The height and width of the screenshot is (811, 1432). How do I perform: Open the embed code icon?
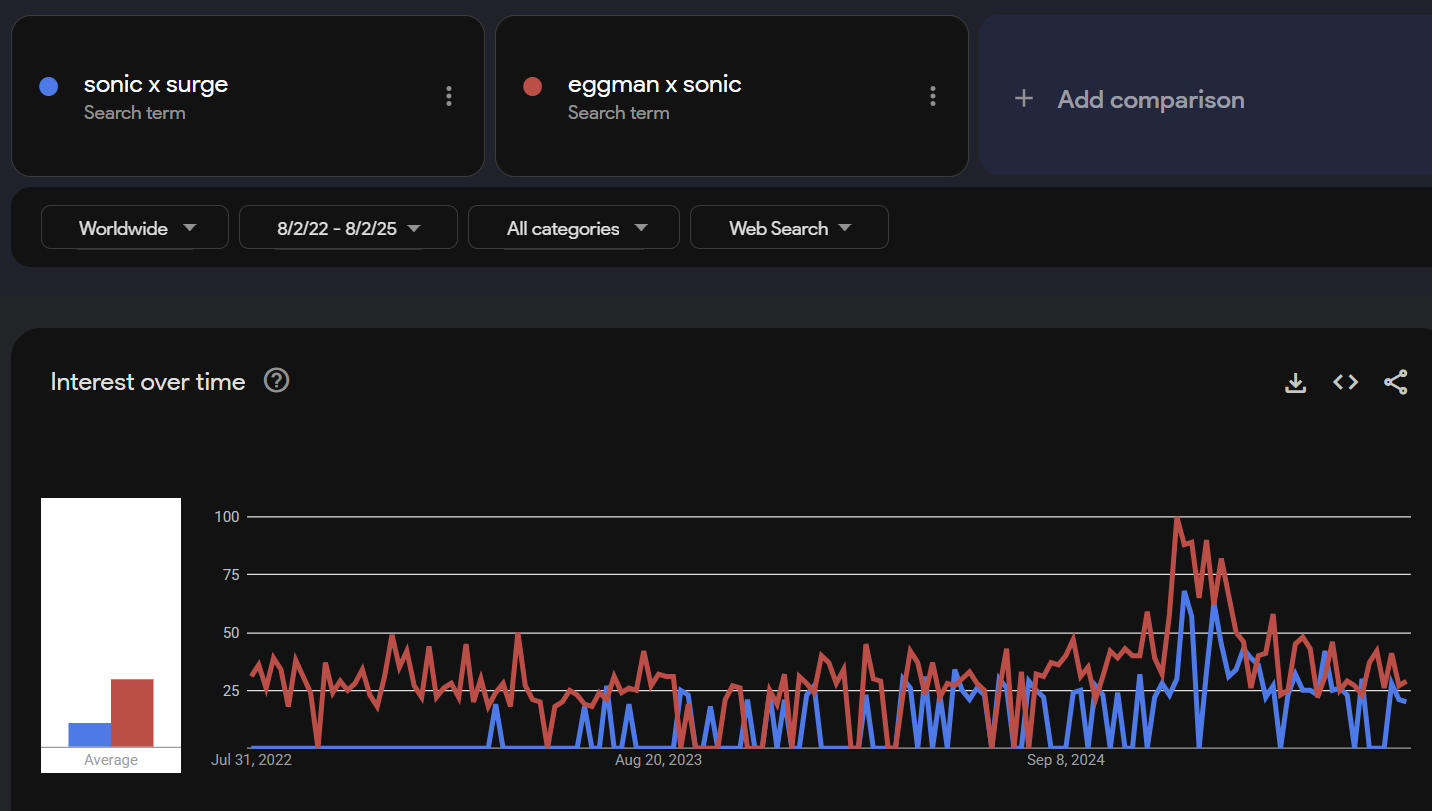point(1346,382)
